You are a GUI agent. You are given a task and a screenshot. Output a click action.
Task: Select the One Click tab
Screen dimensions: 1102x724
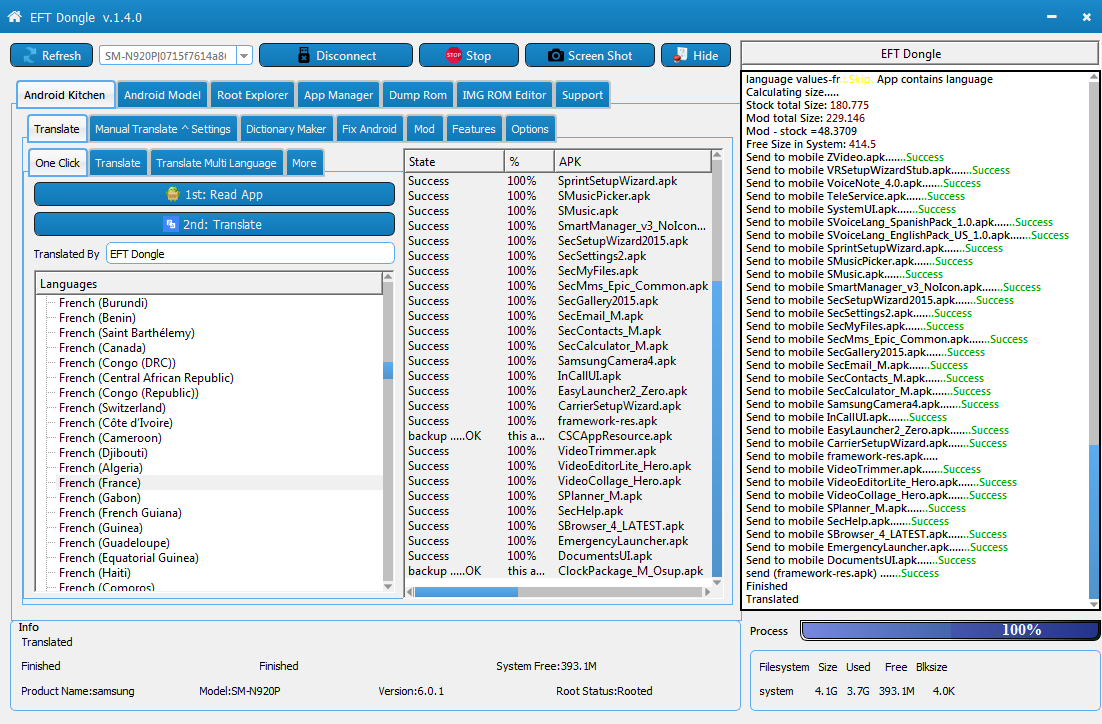[58, 162]
